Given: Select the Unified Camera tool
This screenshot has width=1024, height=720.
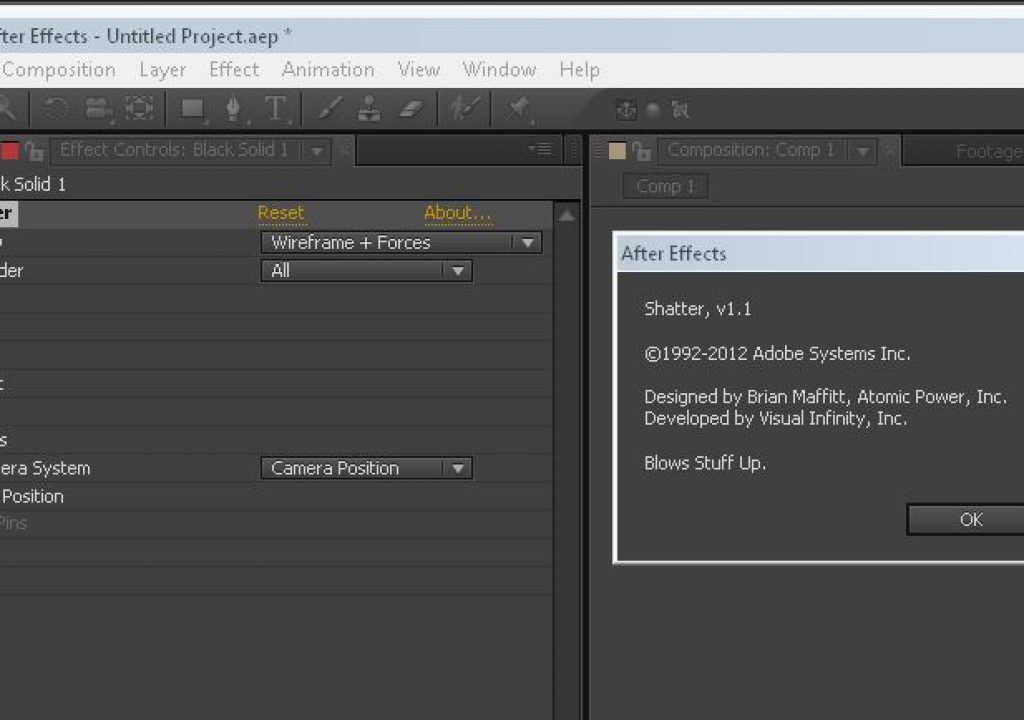Looking at the screenshot, I should (99, 108).
